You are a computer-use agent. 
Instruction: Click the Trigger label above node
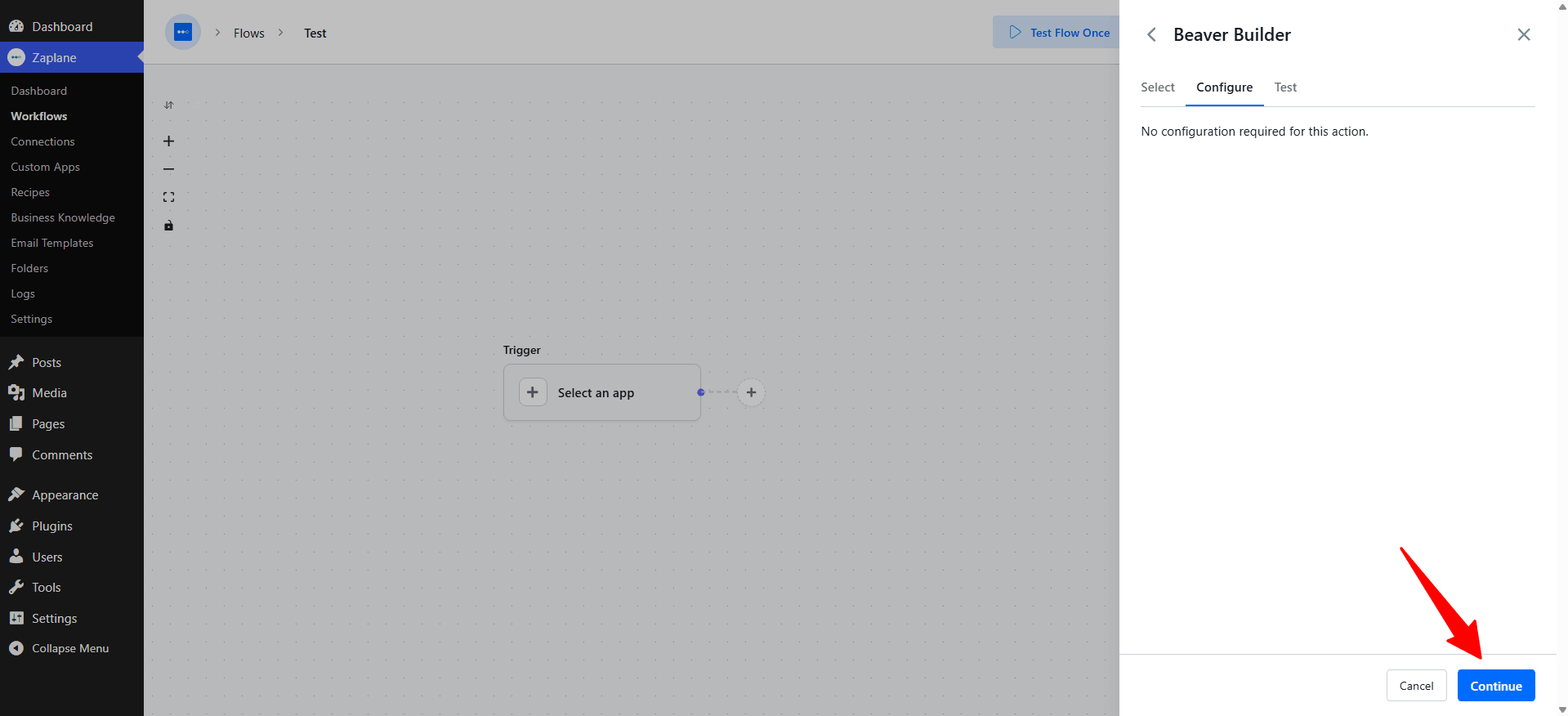tap(521, 350)
